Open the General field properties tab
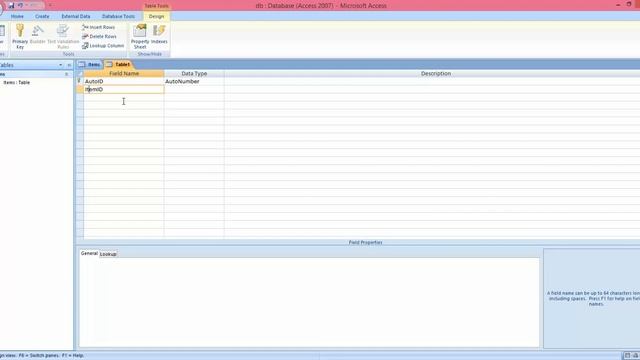The height and width of the screenshot is (360, 640). pyautogui.click(x=89, y=253)
